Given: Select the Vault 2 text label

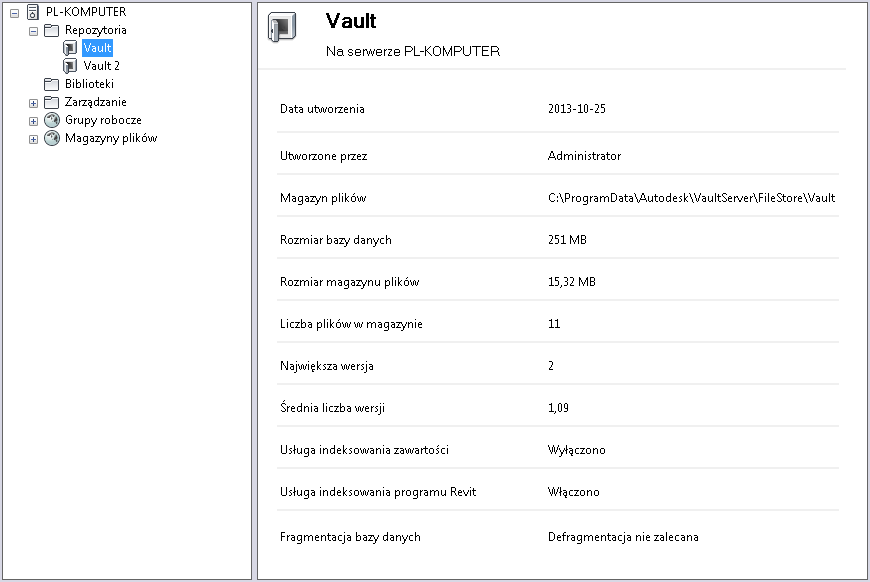Looking at the screenshot, I should click(x=102, y=66).
